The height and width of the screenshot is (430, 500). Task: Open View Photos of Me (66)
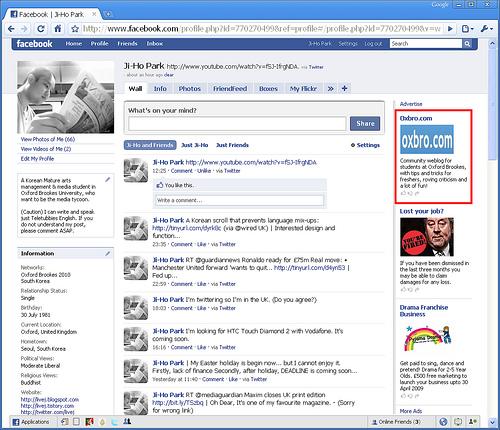click(x=48, y=139)
